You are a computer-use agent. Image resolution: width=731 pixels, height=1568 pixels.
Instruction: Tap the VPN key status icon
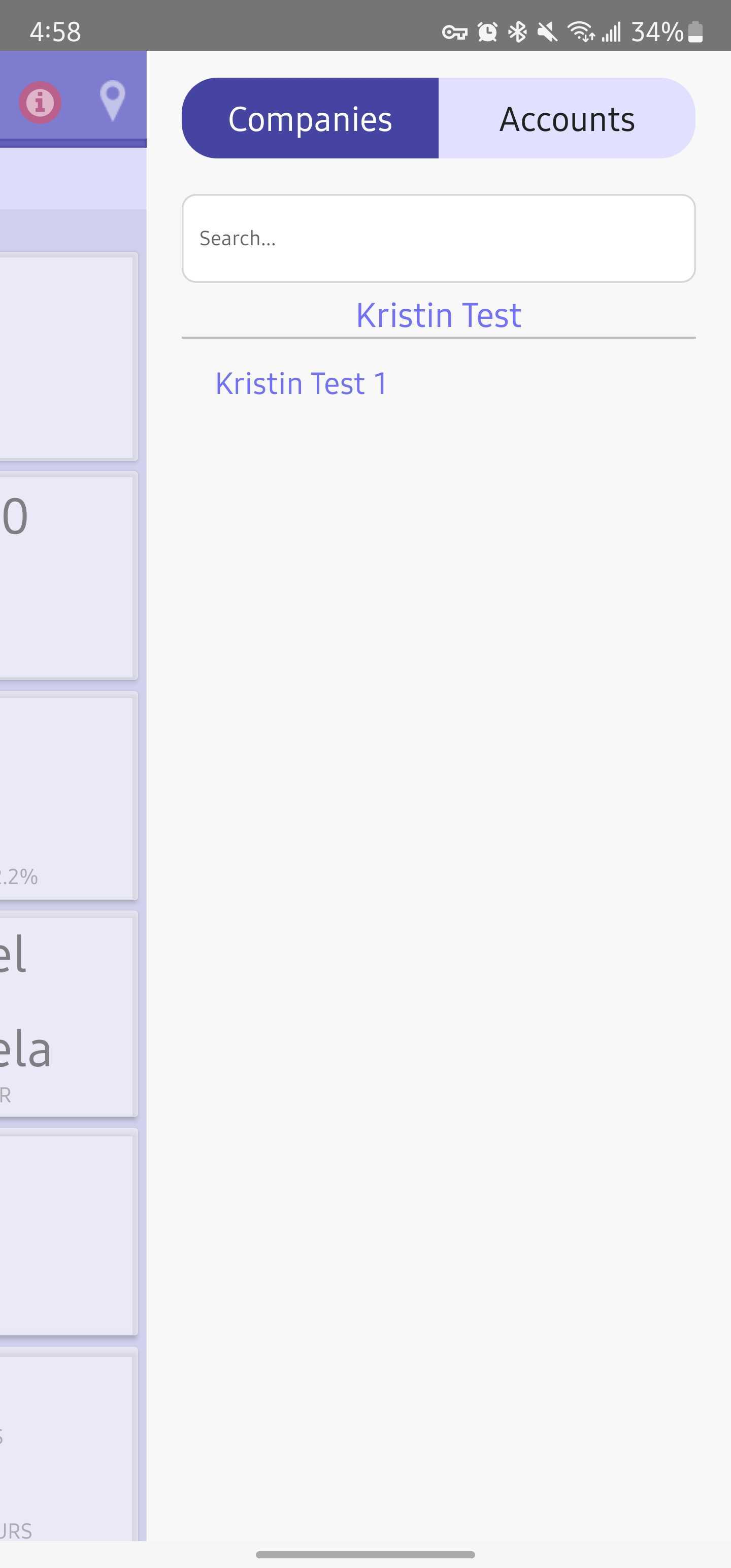454,32
